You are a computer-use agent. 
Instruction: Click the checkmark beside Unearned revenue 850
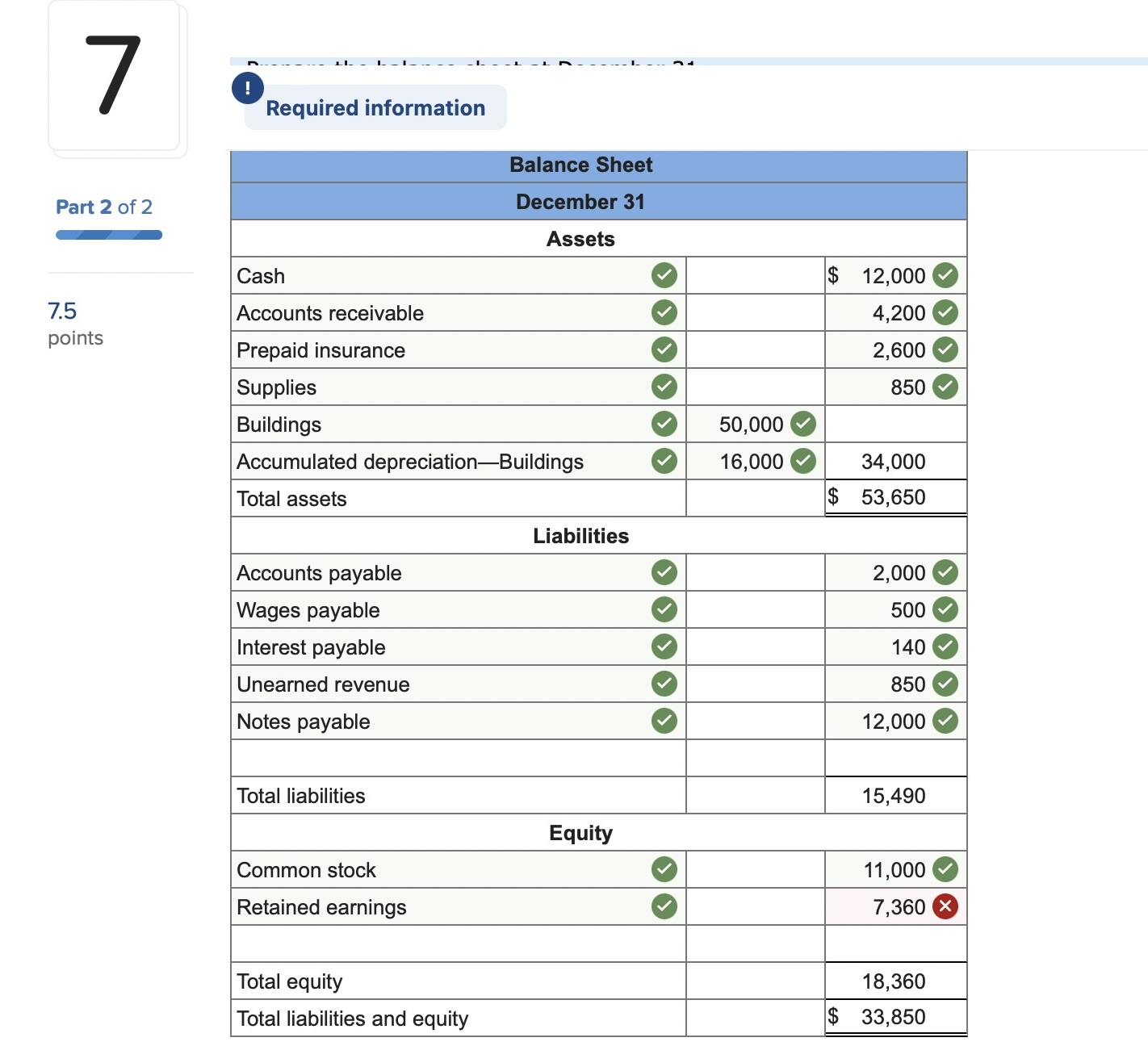pos(945,684)
